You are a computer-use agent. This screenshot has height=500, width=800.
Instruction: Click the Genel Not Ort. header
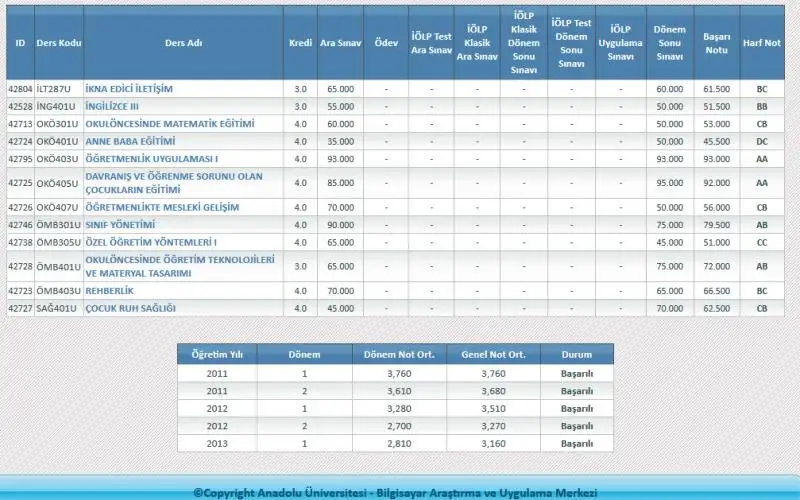click(495, 355)
